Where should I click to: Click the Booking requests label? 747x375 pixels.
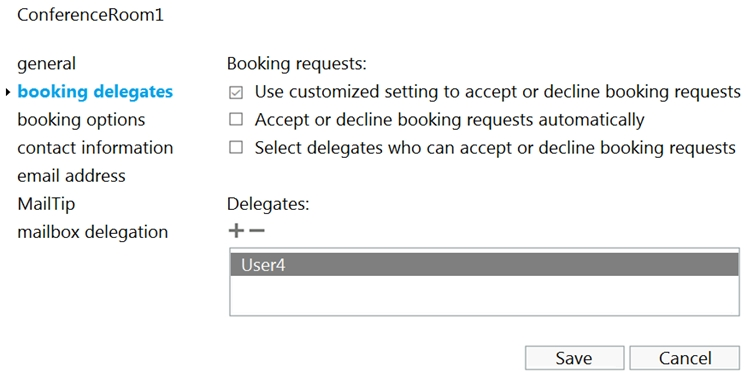297,64
